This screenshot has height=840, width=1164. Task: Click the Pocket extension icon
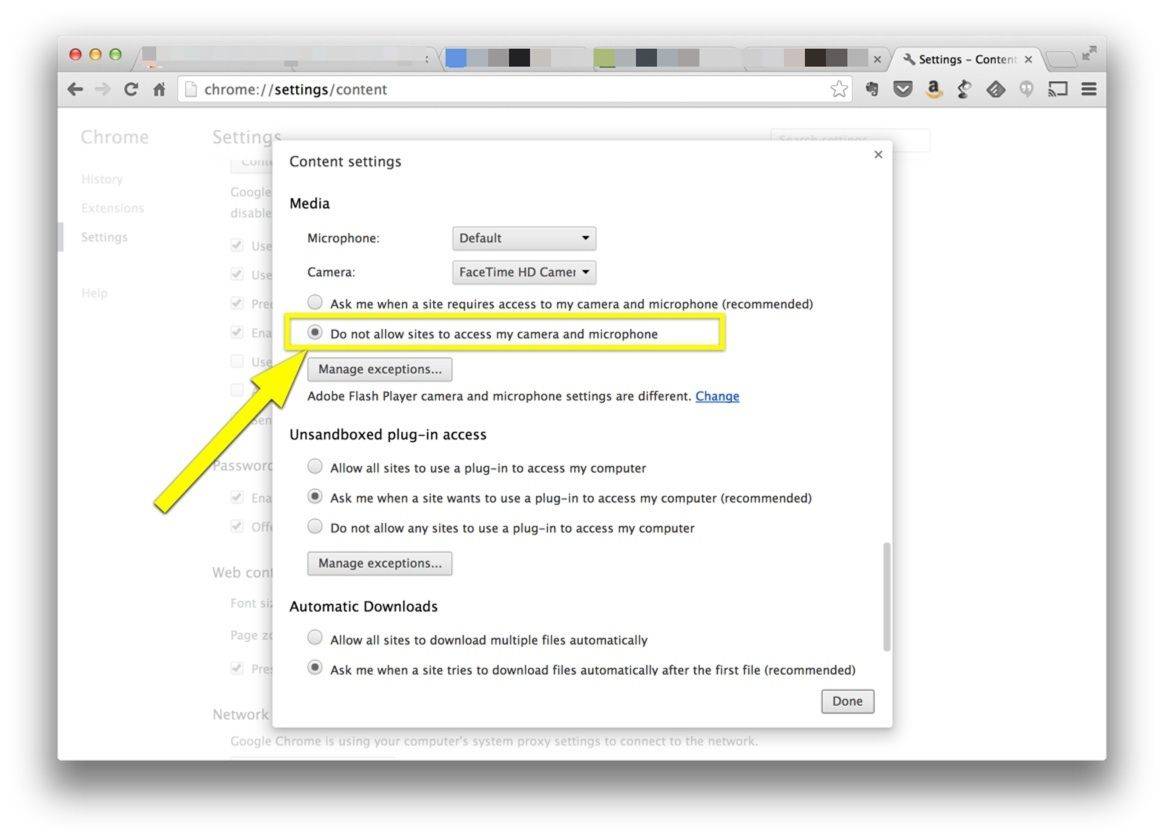point(903,89)
